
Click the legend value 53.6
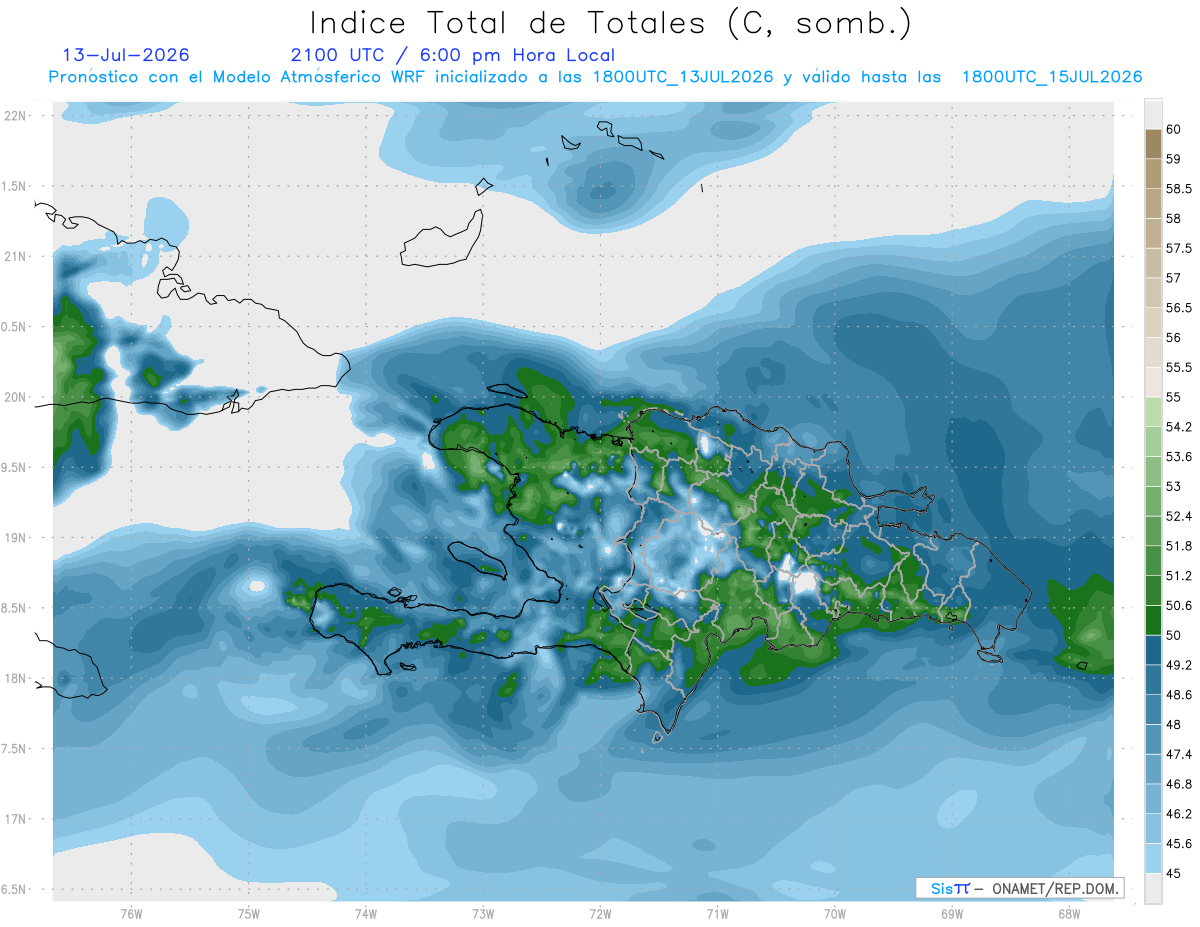[x=1178, y=457]
